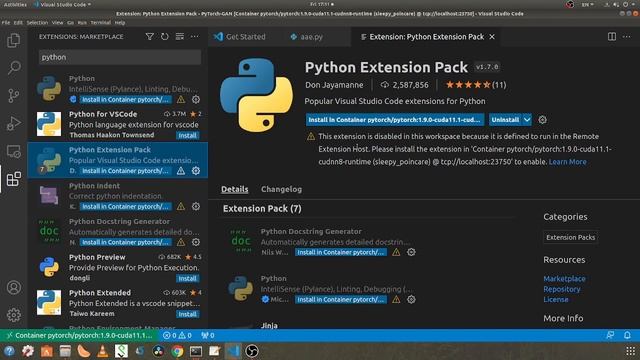Open the Accounts menu icon
This screenshot has width=640, height=360.
coord(13,287)
